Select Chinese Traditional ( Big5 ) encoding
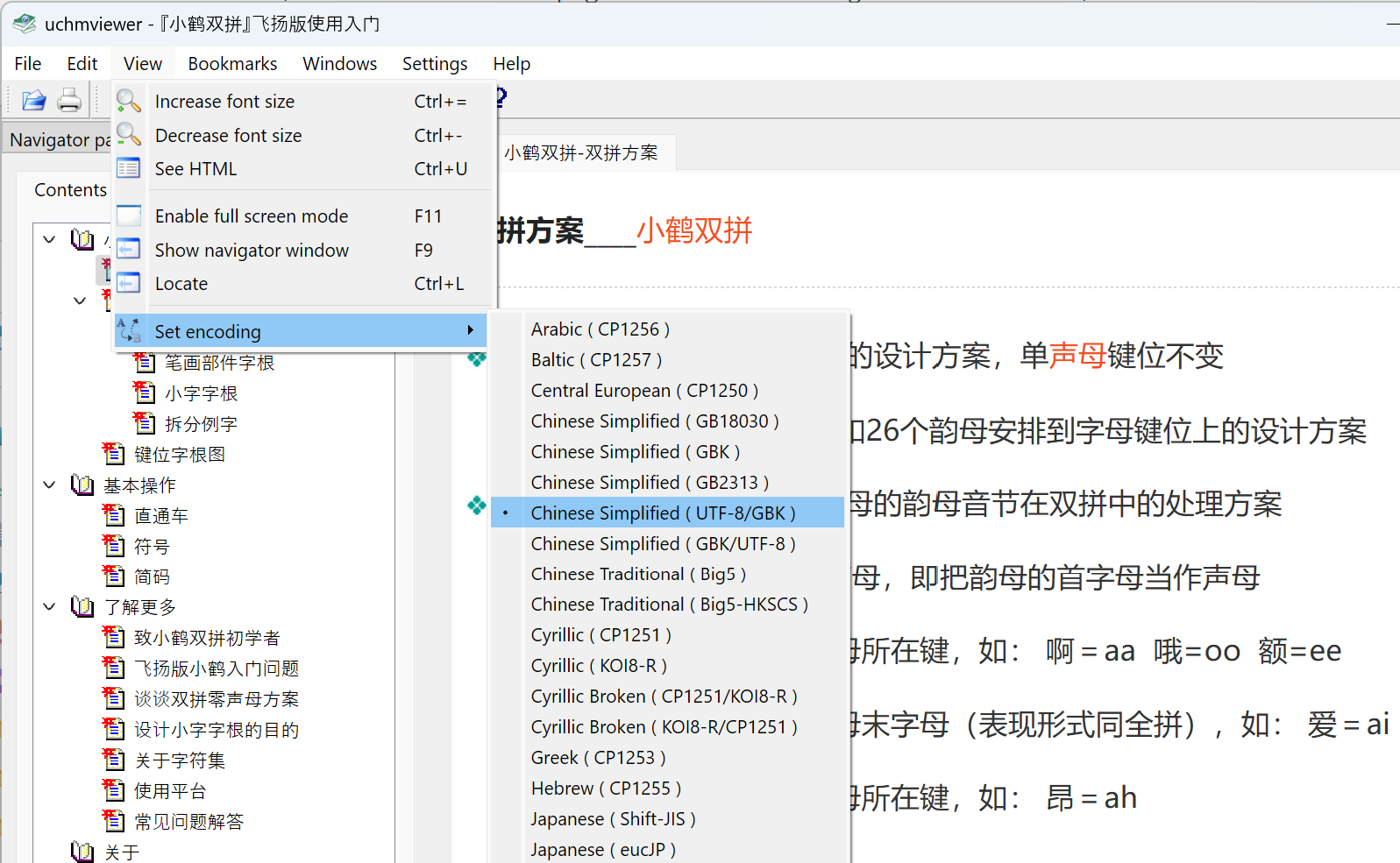1400x863 pixels. [637, 574]
